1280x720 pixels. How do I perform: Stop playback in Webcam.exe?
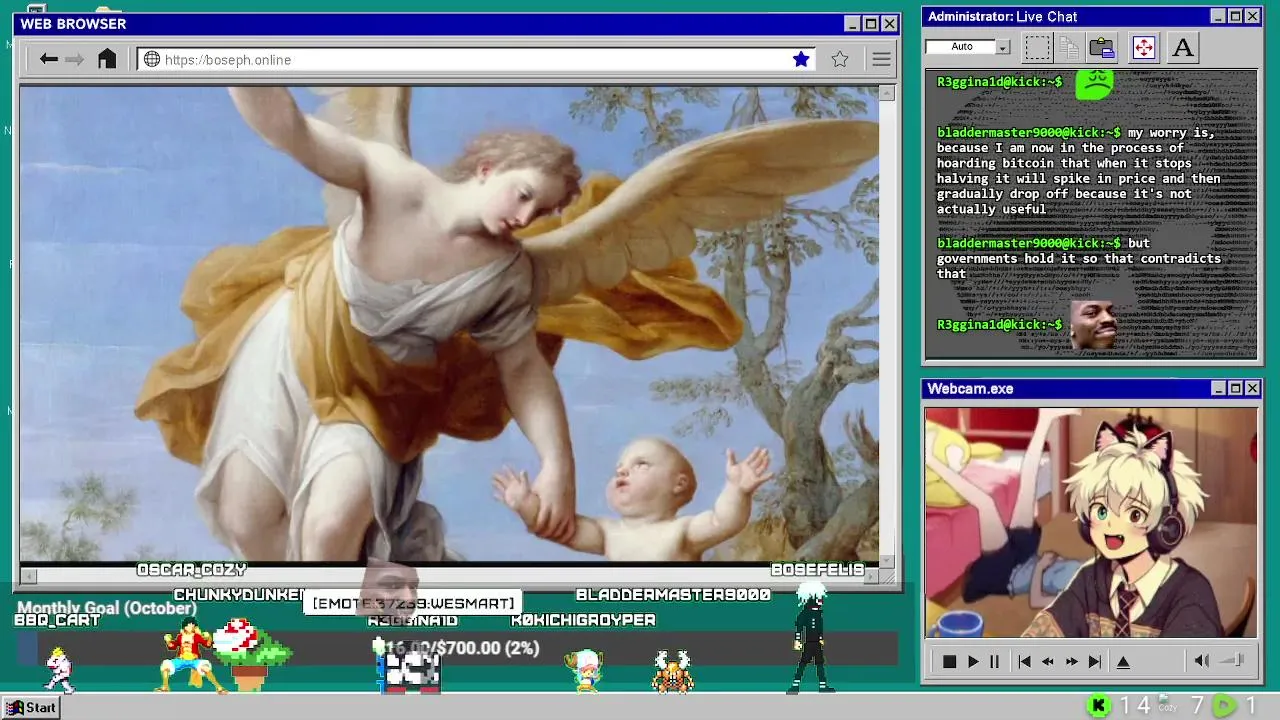click(x=950, y=661)
